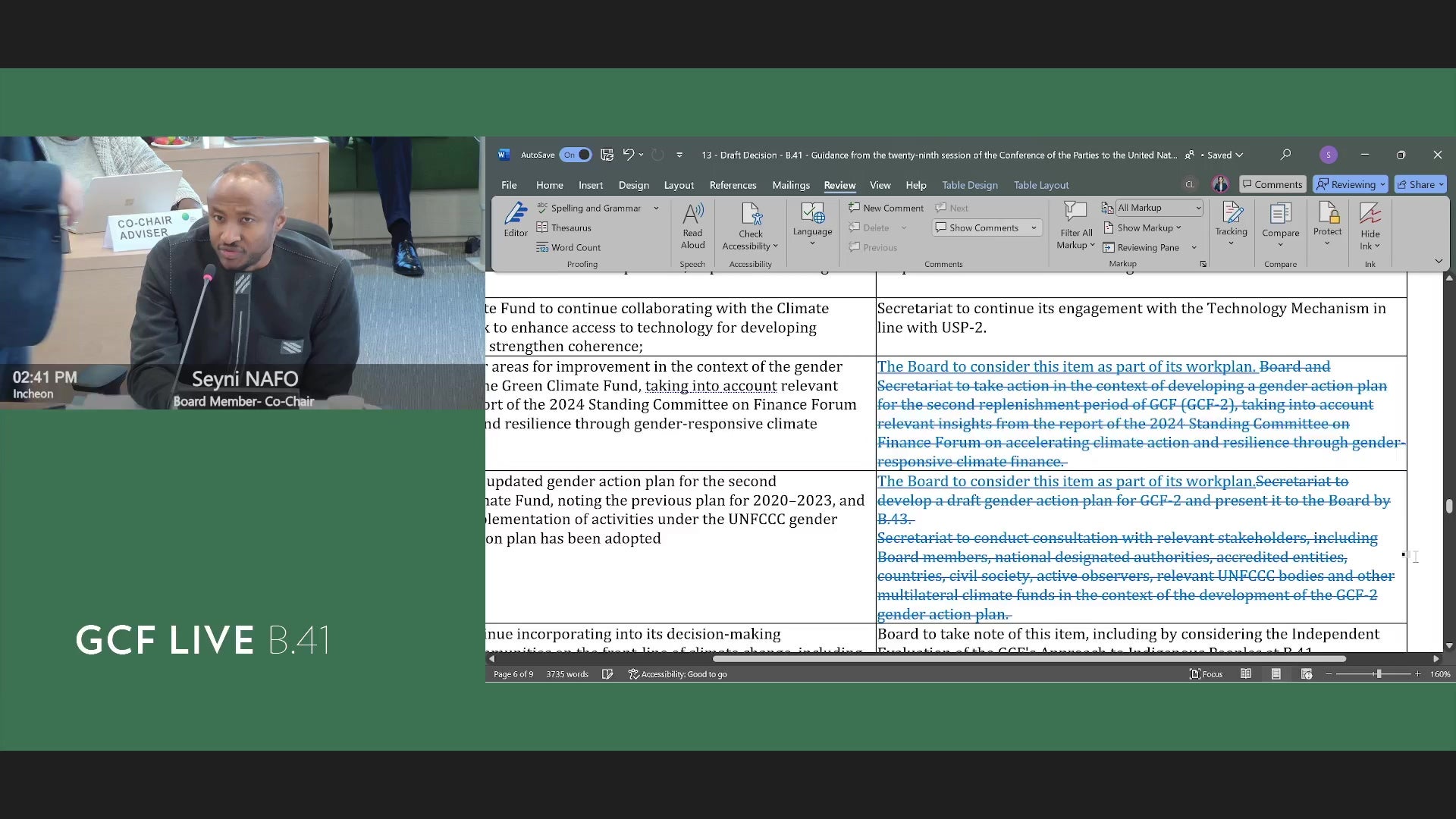The width and height of the screenshot is (1456, 819).
Task: Click the zoom out minus button
Action: coord(1329,674)
